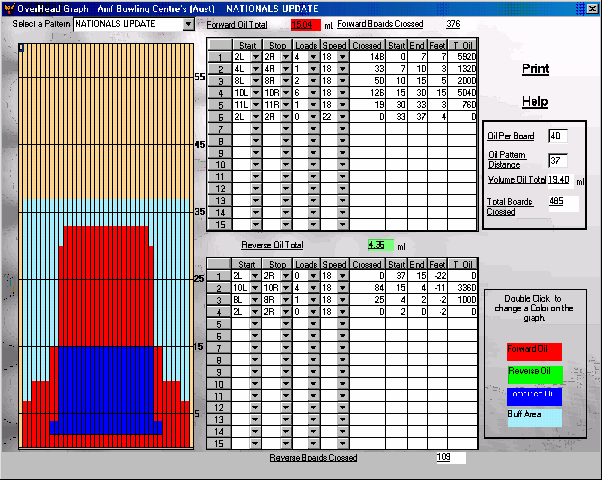
Task: Edit the Oil Per Board field
Action: point(558,136)
